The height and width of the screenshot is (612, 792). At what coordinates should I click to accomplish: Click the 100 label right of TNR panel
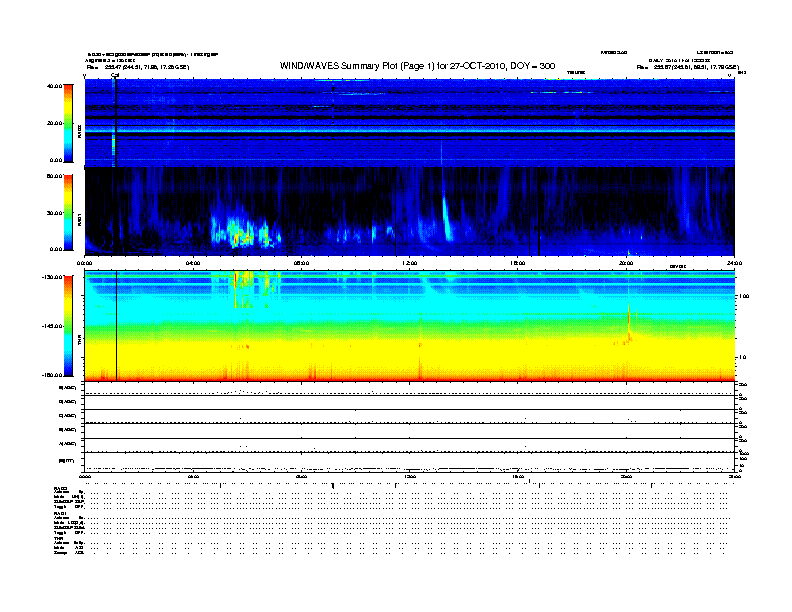[x=744, y=296]
